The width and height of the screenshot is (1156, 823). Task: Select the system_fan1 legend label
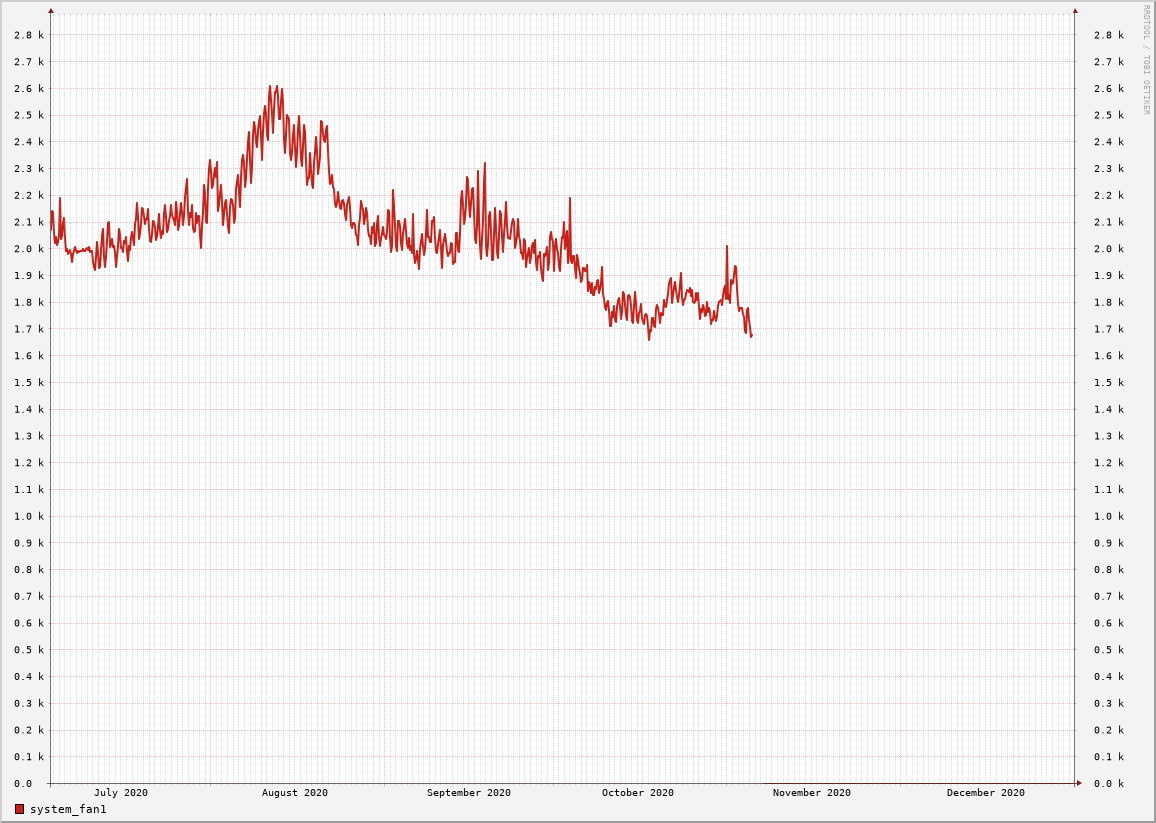tap(68, 809)
